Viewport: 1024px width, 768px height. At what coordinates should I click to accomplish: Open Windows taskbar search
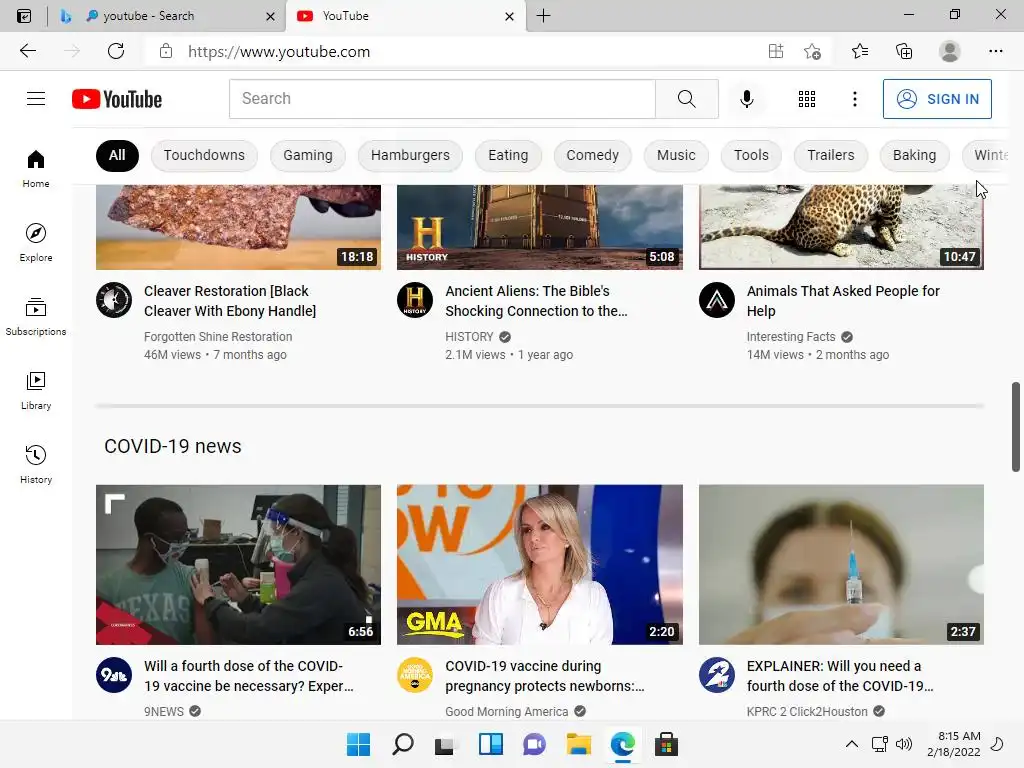403,744
